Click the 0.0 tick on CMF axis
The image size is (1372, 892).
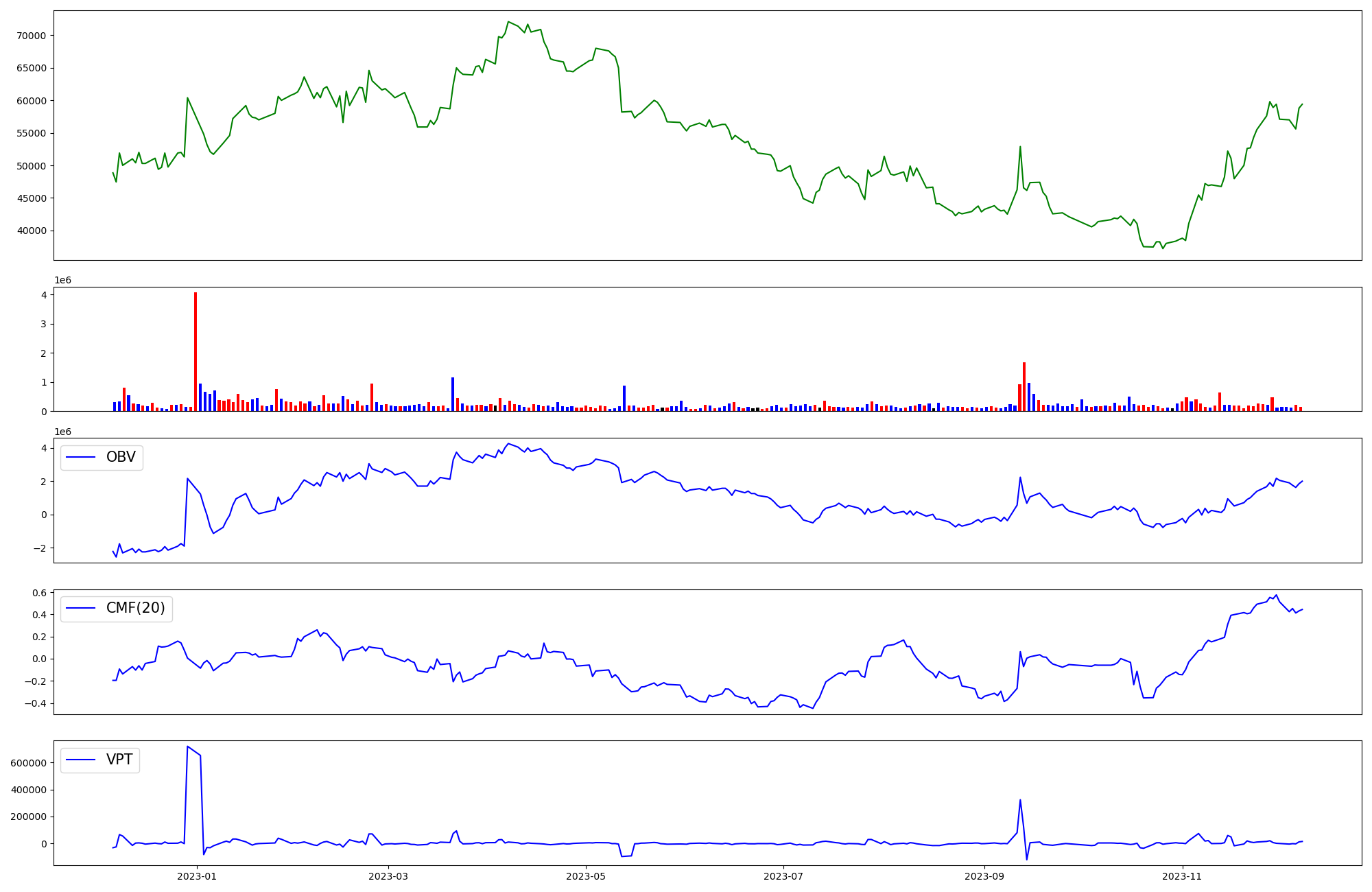[x=39, y=659]
